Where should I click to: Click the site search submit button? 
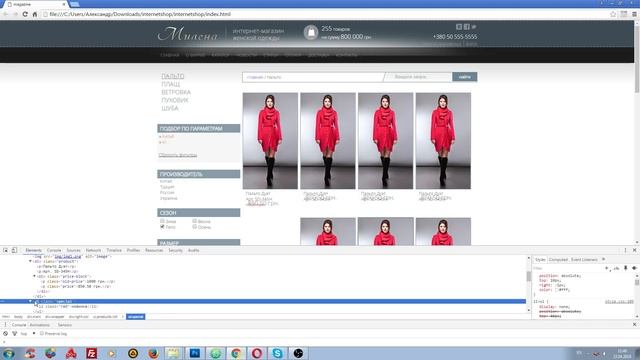[x=464, y=77]
